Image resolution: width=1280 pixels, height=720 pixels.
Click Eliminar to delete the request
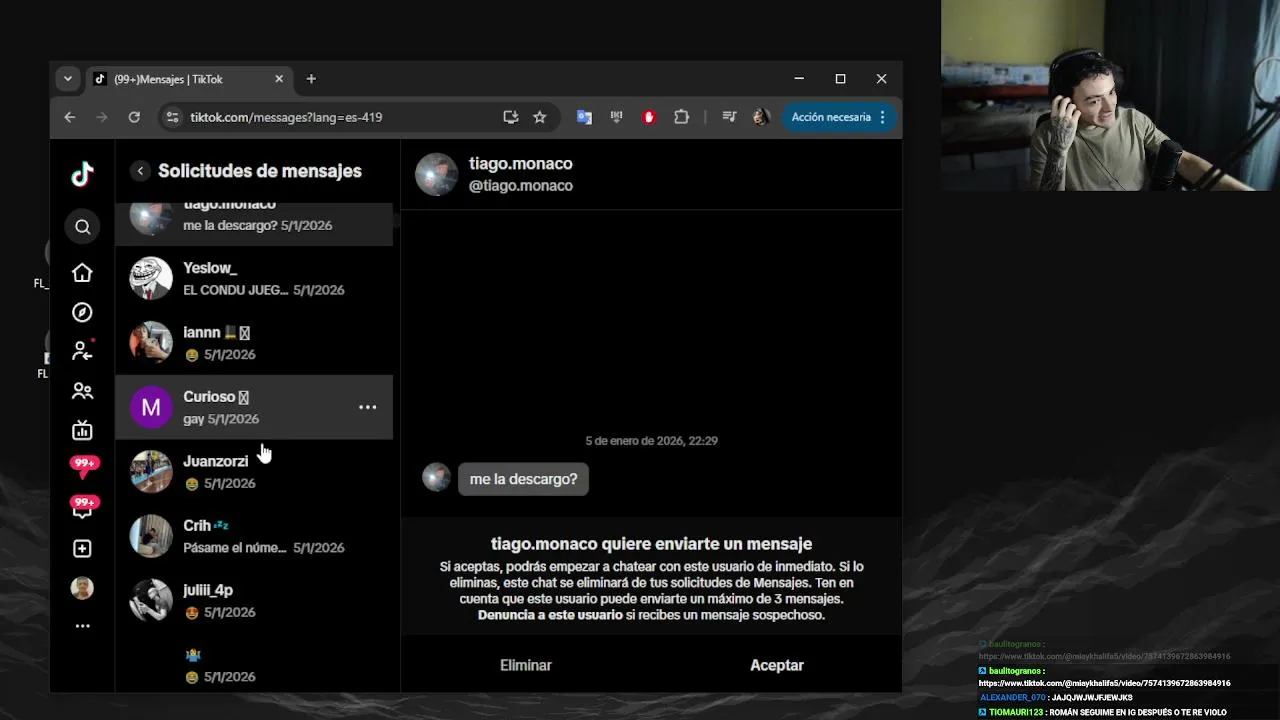[x=526, y=665]
